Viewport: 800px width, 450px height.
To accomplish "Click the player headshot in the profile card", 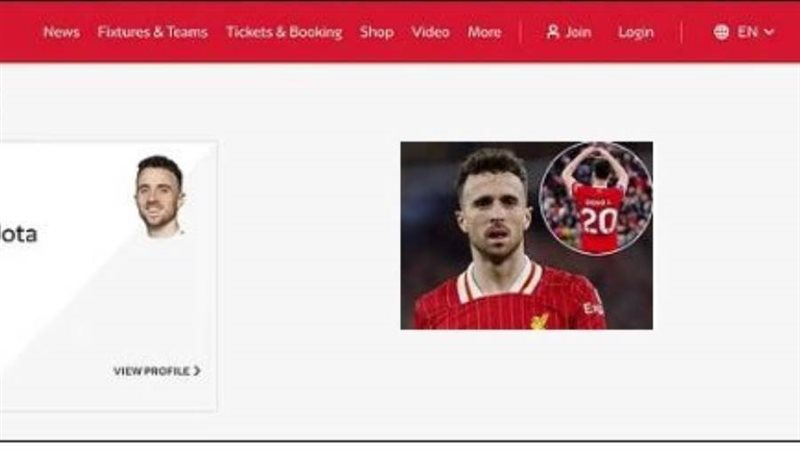I will pyautogui.click(x=159, y=197).
